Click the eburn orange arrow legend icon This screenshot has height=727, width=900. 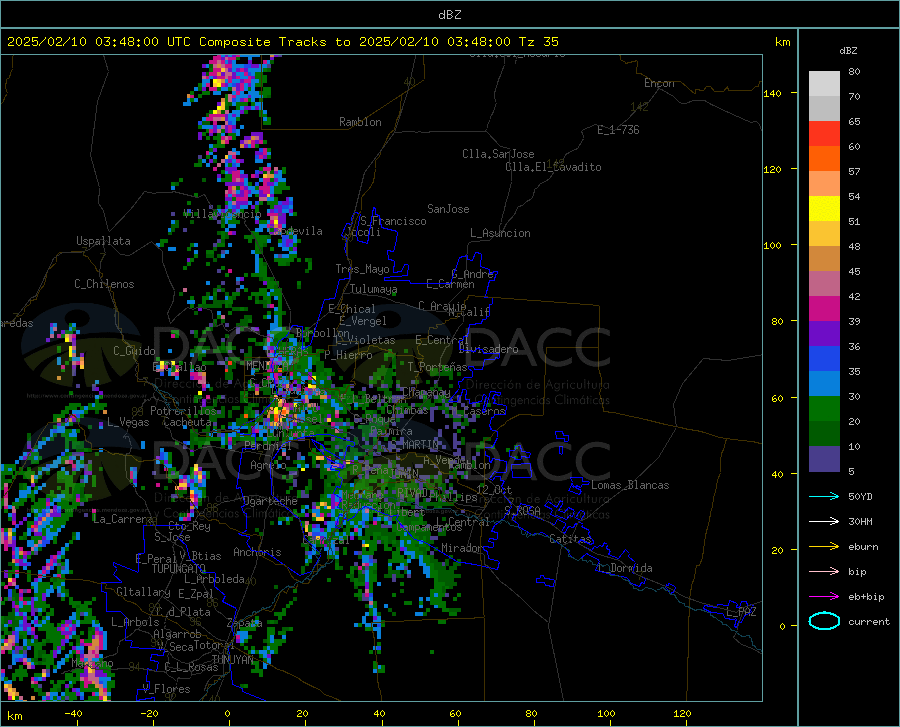(x=824, y=546)
